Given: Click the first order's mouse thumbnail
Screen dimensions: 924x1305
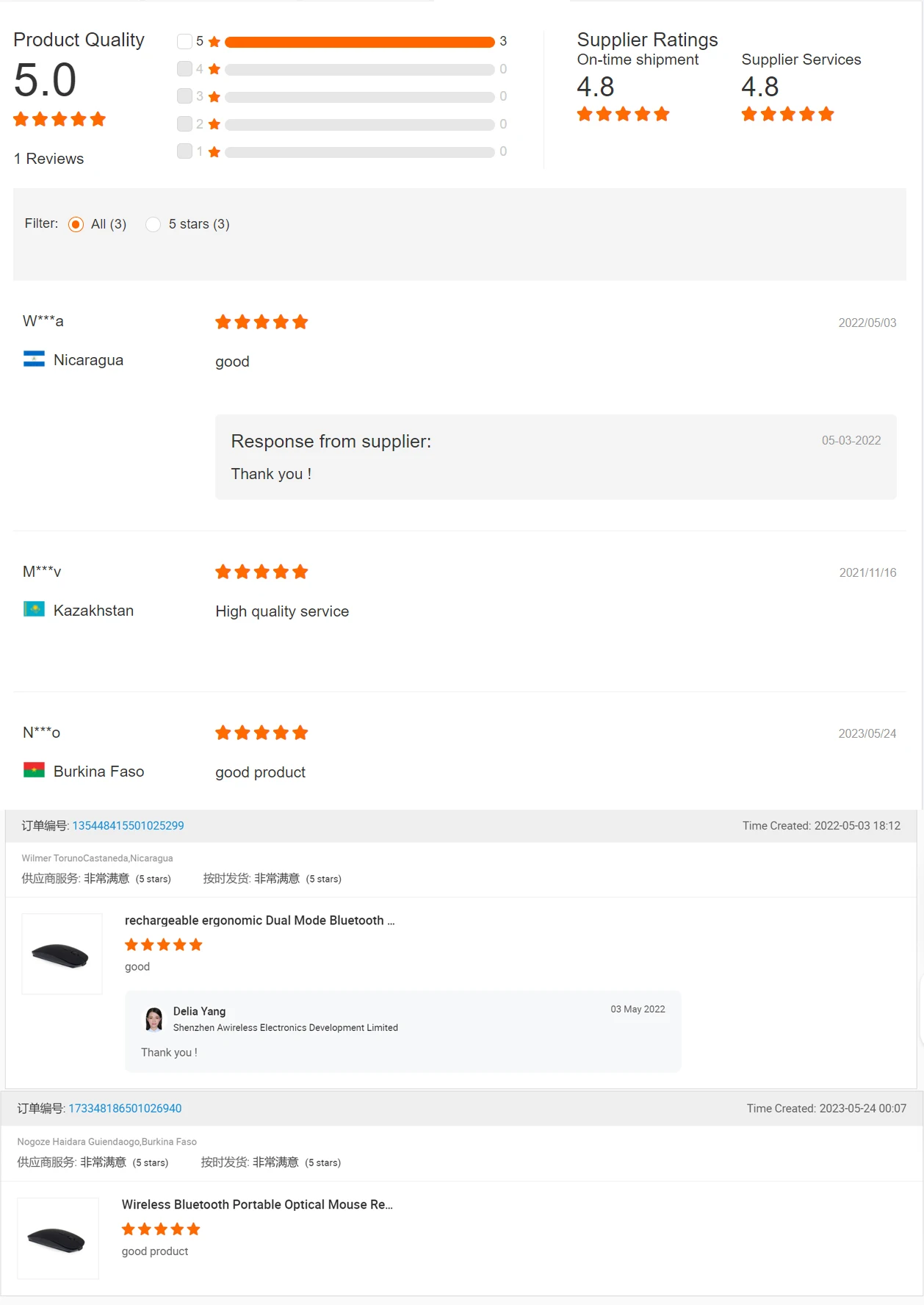Looking at the screenshot, I should [62, 954].
